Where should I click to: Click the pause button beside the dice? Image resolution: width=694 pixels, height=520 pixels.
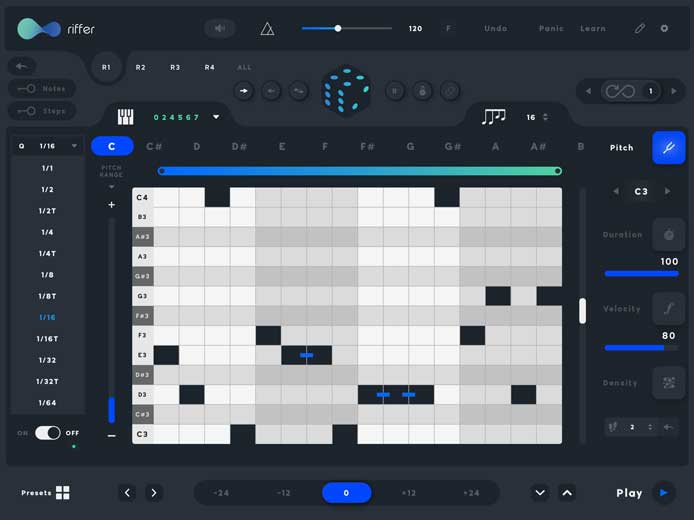[395, 91]
